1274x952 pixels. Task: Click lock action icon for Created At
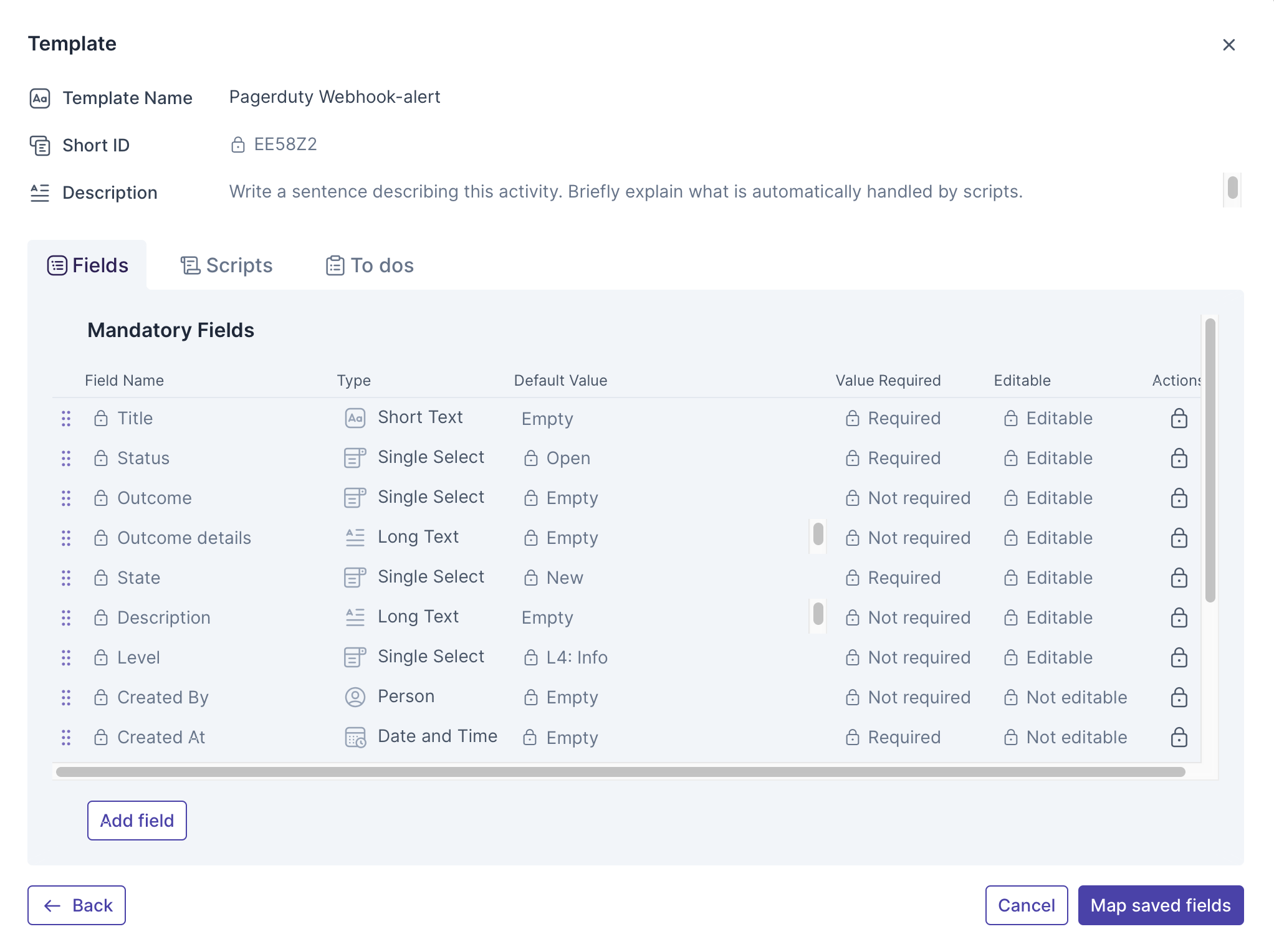coord(1179,738)
